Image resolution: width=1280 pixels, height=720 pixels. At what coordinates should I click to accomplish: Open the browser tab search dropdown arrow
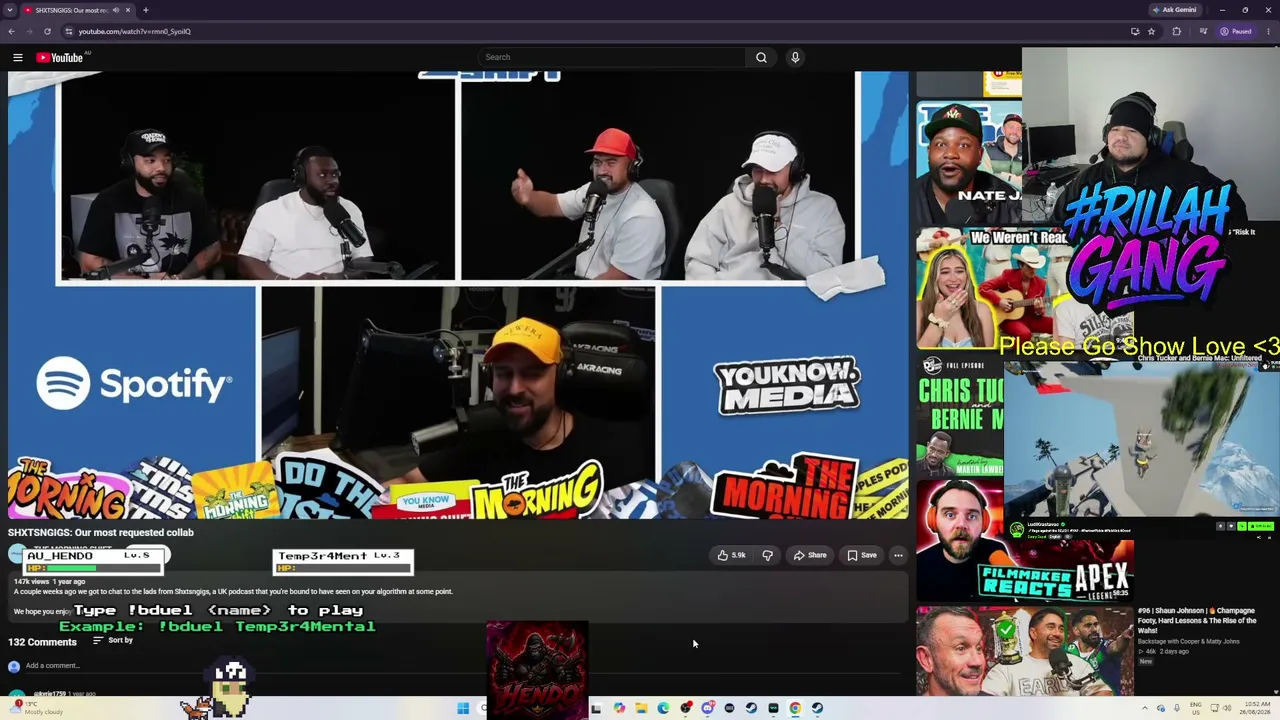click(x=10, y=10)
